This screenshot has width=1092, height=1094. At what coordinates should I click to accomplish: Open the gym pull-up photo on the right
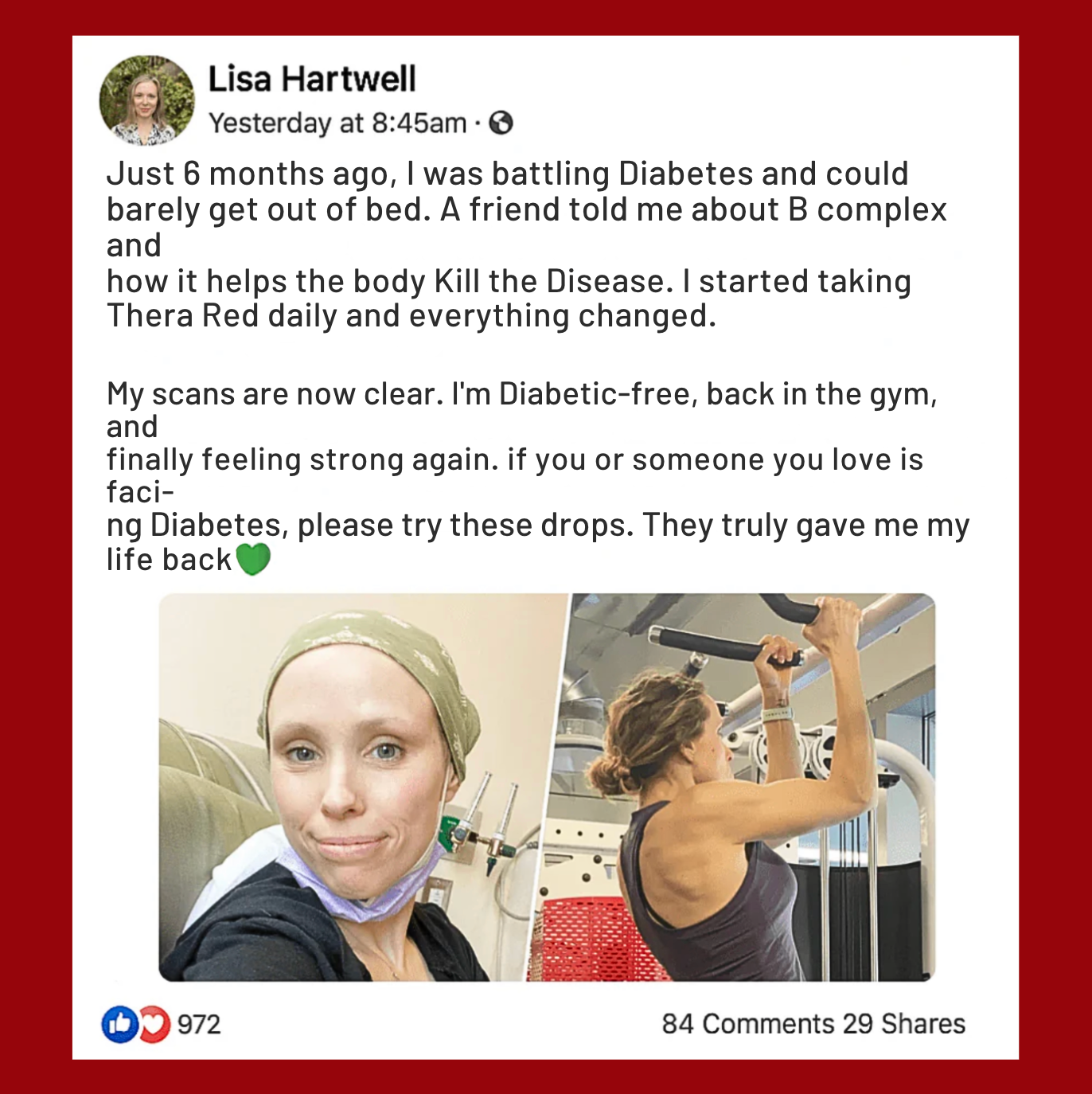(736, 787)
